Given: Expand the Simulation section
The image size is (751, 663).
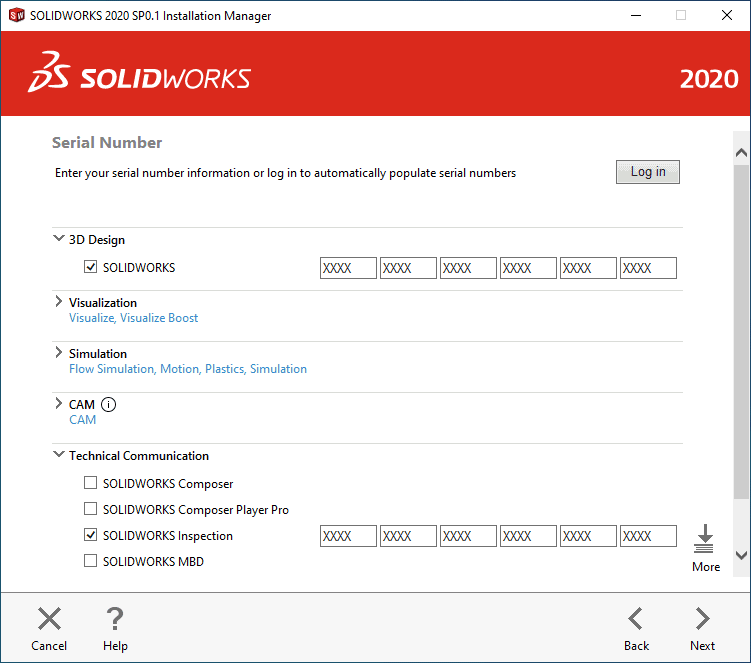Looking at the screenshot, I should coord(59,353).
